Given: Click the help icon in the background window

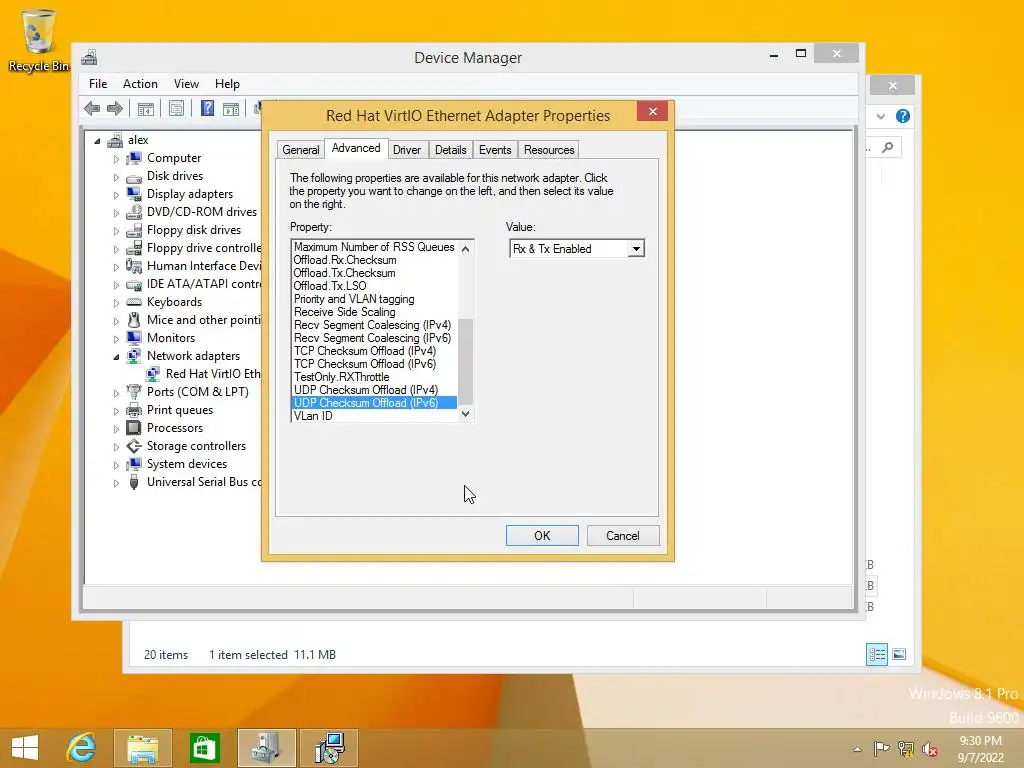Looking at the screenshot, I should [x=903, y=116].
